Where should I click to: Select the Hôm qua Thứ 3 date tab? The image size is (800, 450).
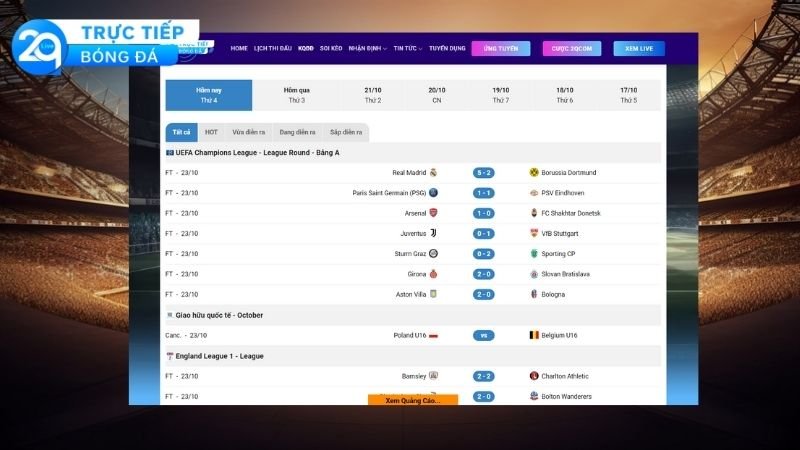tap(296, 95)
